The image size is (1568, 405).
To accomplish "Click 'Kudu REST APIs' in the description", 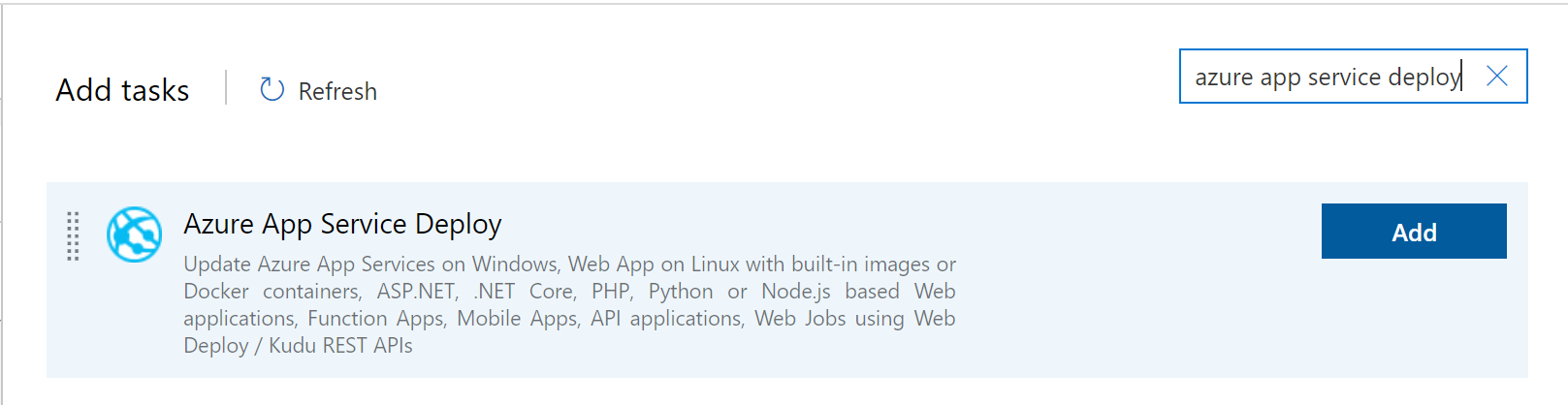I will [340, 346].
